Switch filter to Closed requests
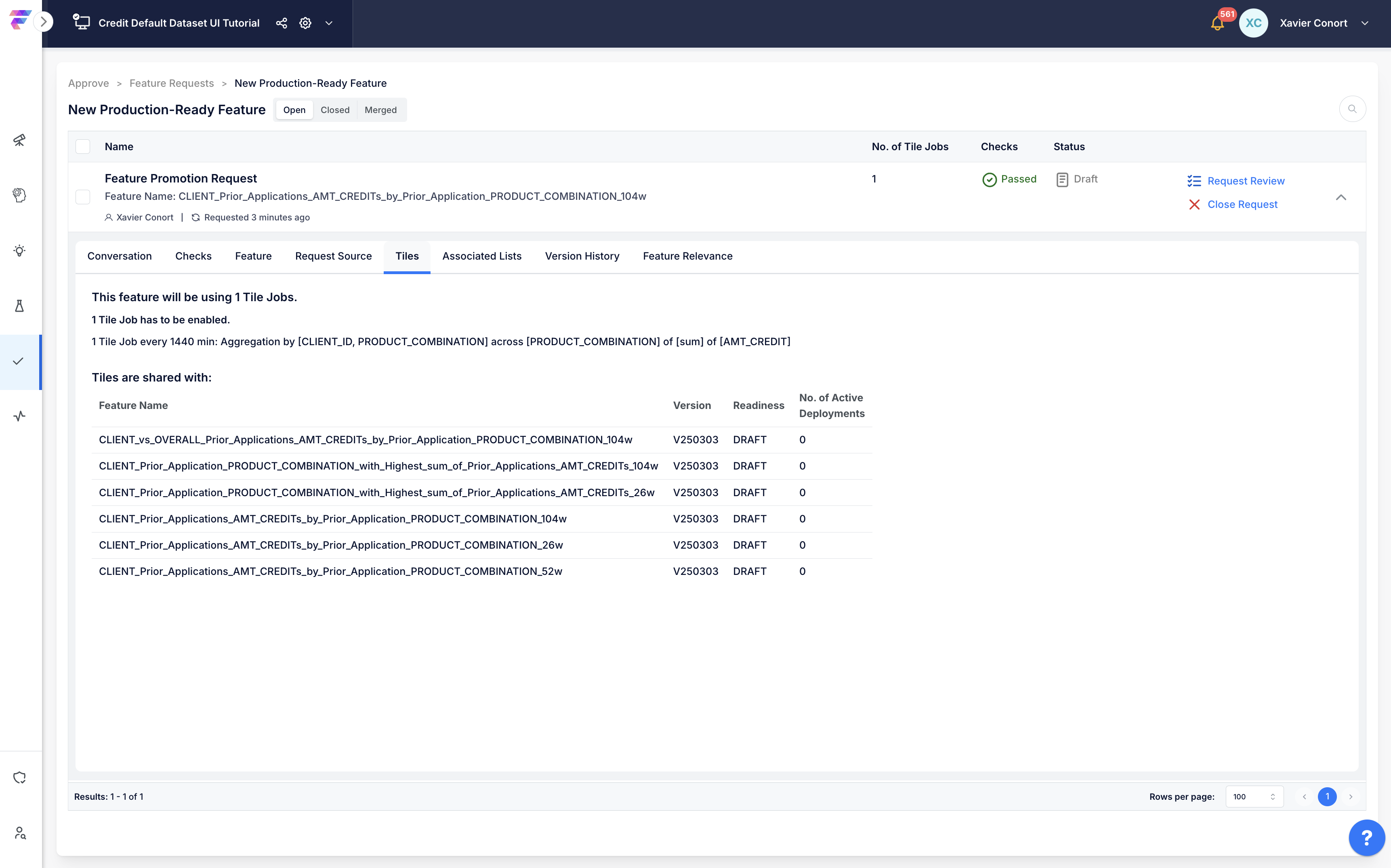This screenshot has height=868, width=1391. [335, 110]
